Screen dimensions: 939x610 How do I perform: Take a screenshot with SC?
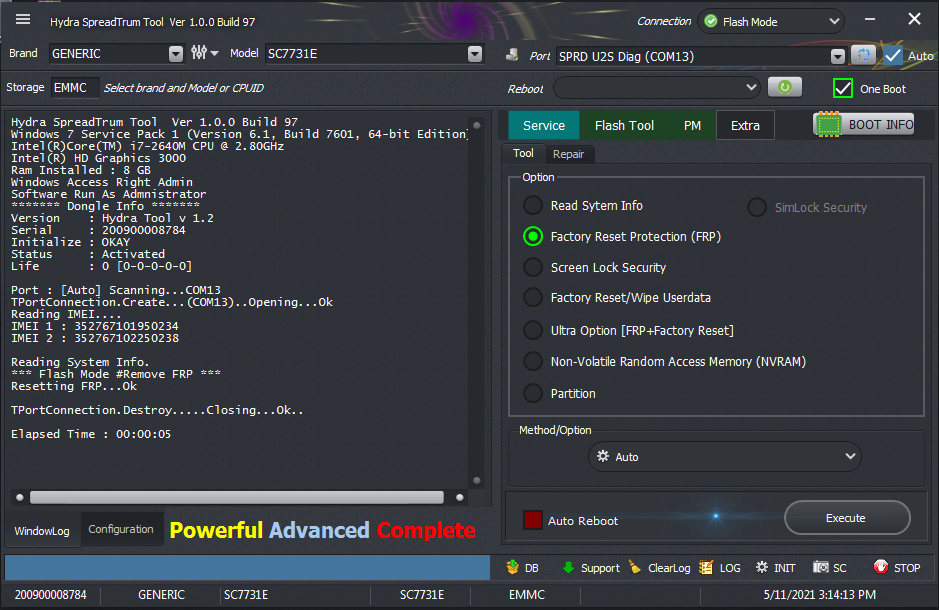(x=830, y=567)
